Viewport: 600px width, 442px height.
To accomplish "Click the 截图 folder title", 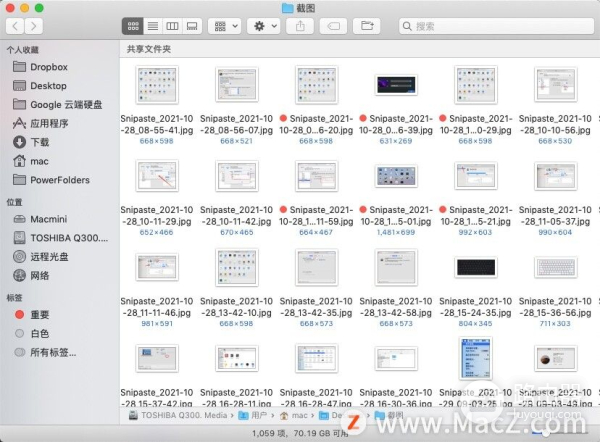I will point(298,8).
